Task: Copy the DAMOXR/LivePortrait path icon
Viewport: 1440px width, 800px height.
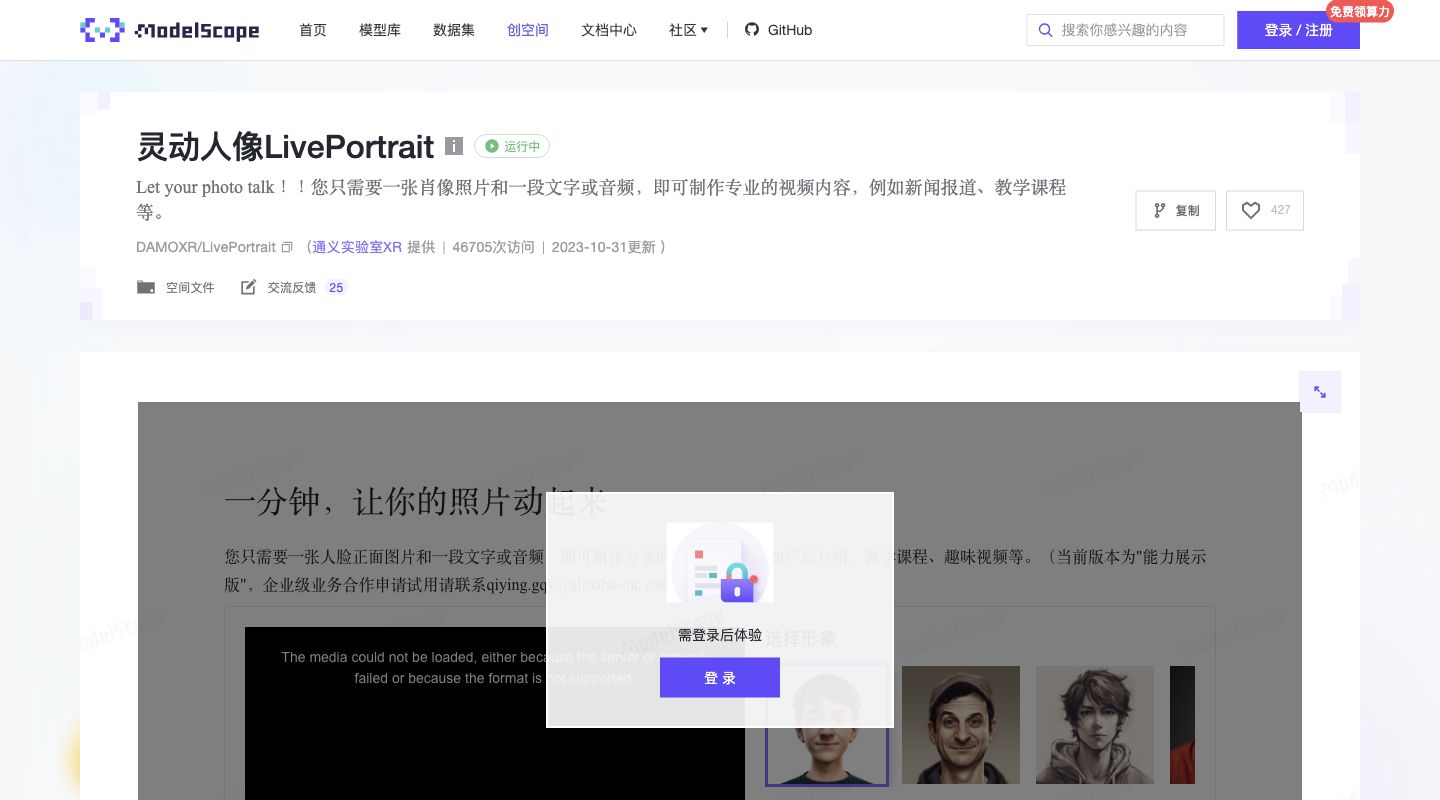Action: click(x=287, y=247)
